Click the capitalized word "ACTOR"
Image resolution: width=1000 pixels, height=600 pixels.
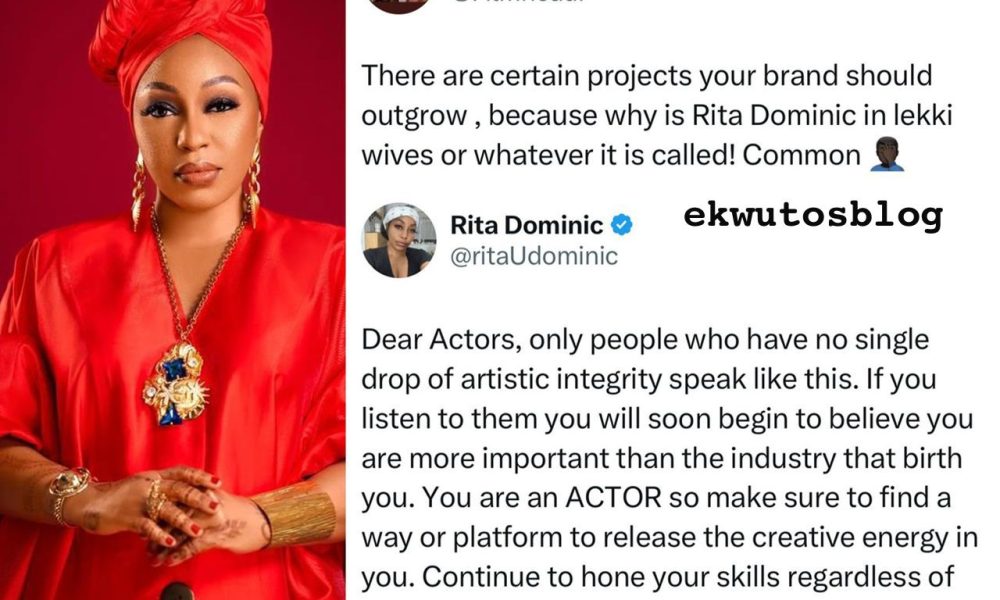(614, 497)
